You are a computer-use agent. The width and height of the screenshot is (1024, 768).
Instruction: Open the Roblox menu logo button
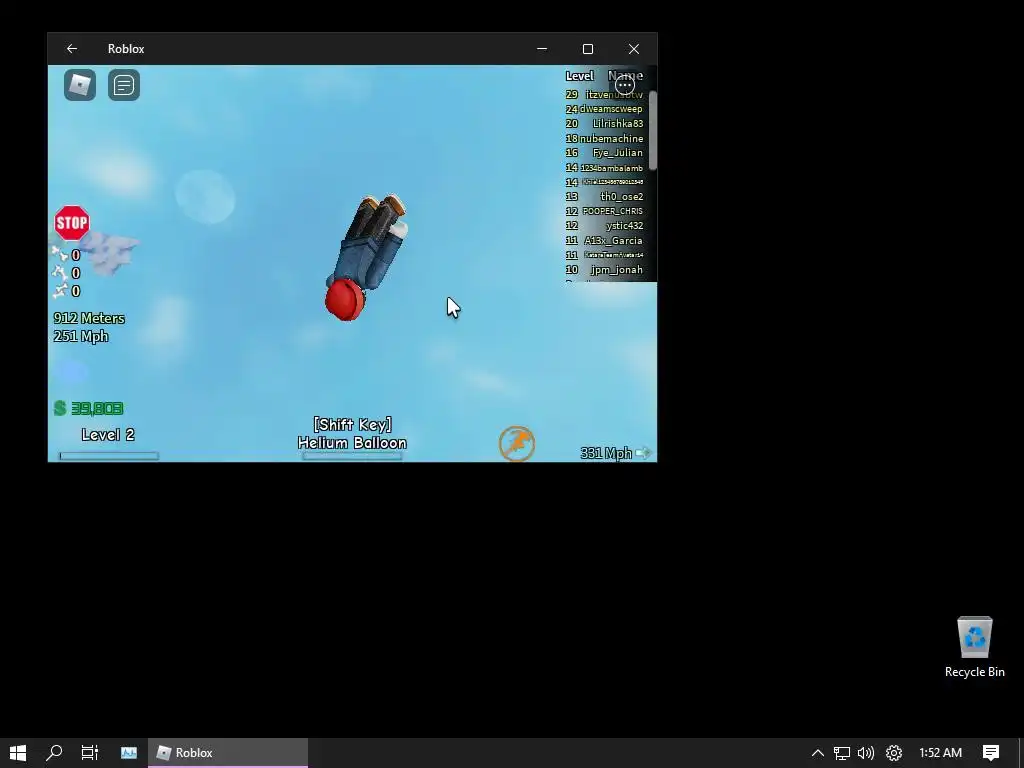click(x=80, y=85)
